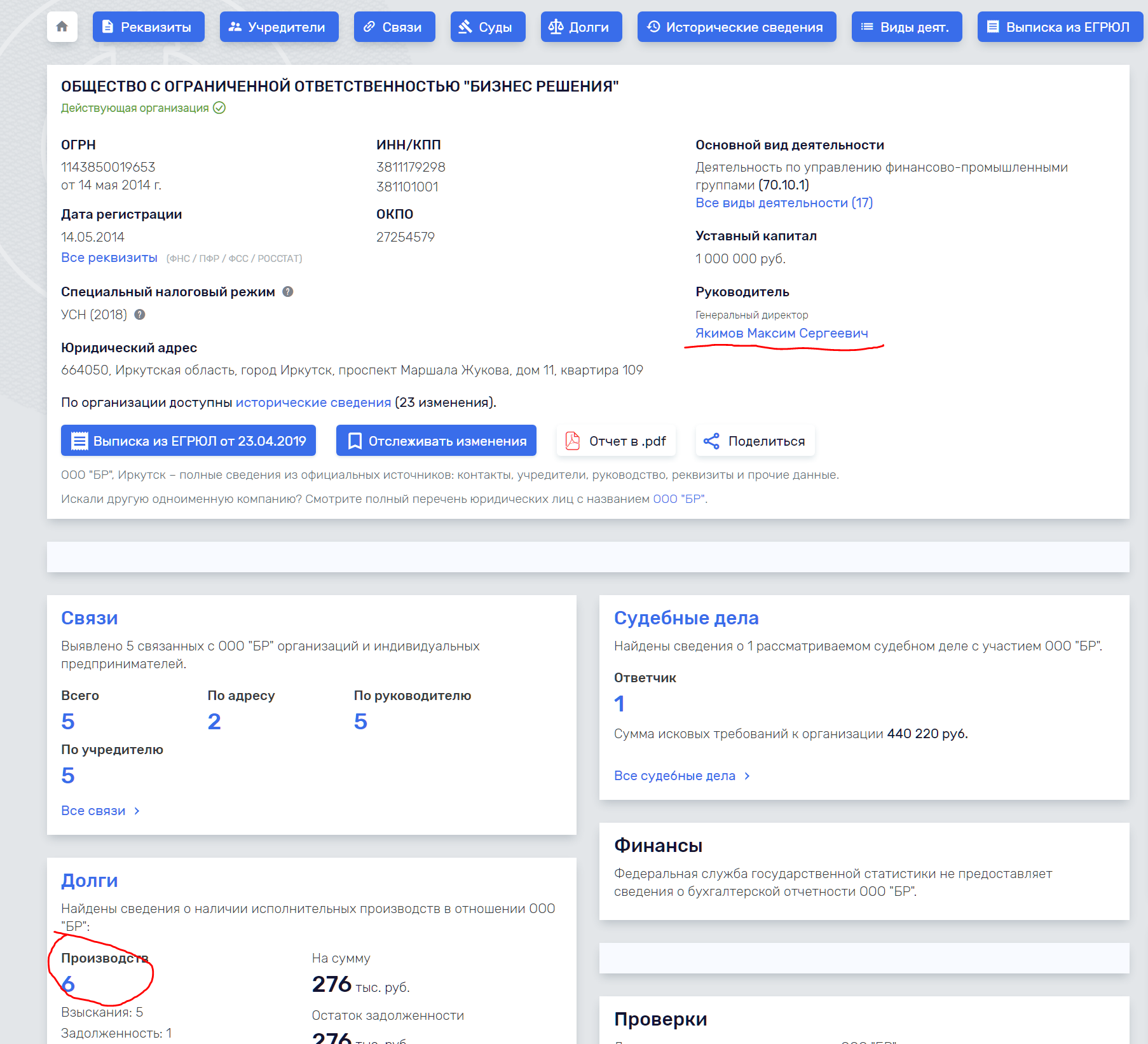This screenshot has width=1148, height=1044.
Task: Open the Суды section tab
Action: coord(488,27)
